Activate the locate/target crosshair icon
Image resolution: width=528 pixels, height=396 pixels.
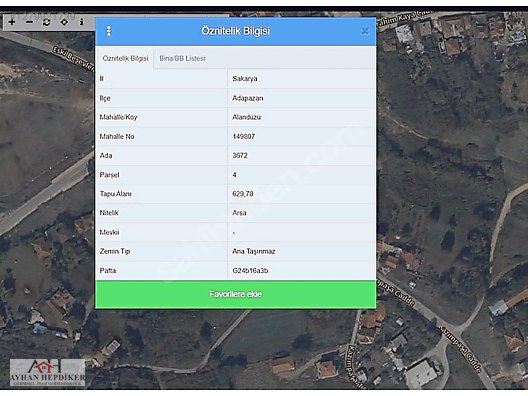[x=64, y=22]
